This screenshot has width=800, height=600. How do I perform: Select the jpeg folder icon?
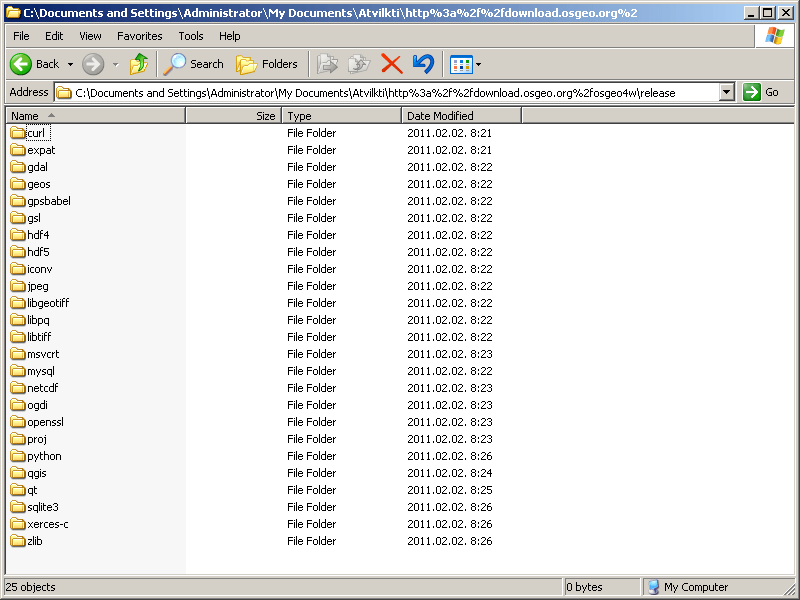point(17,286)
